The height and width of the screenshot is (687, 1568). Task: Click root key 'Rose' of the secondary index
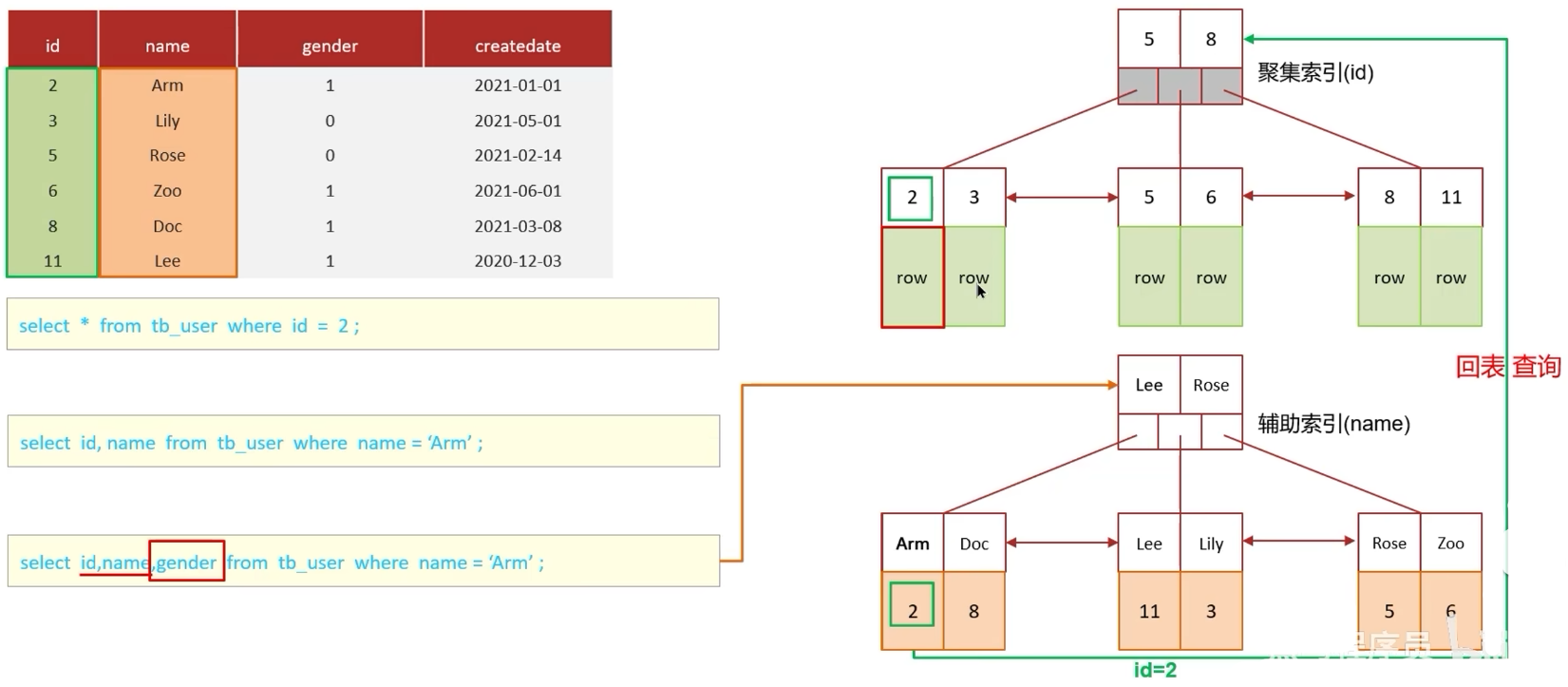pyautogui.click(x=1211, y=385)
